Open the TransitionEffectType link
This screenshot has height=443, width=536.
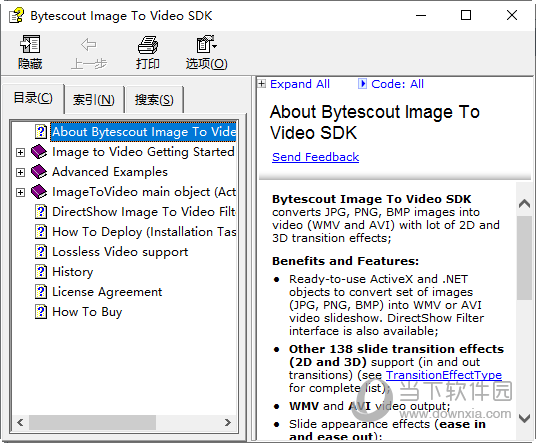[x=444, y=375]
